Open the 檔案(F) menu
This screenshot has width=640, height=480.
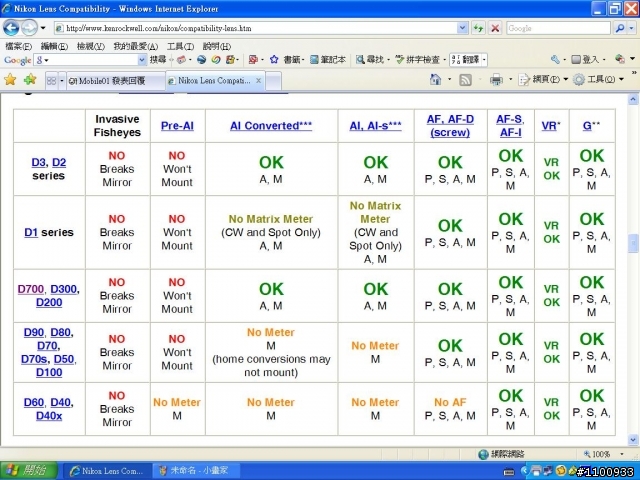(18, 46)
